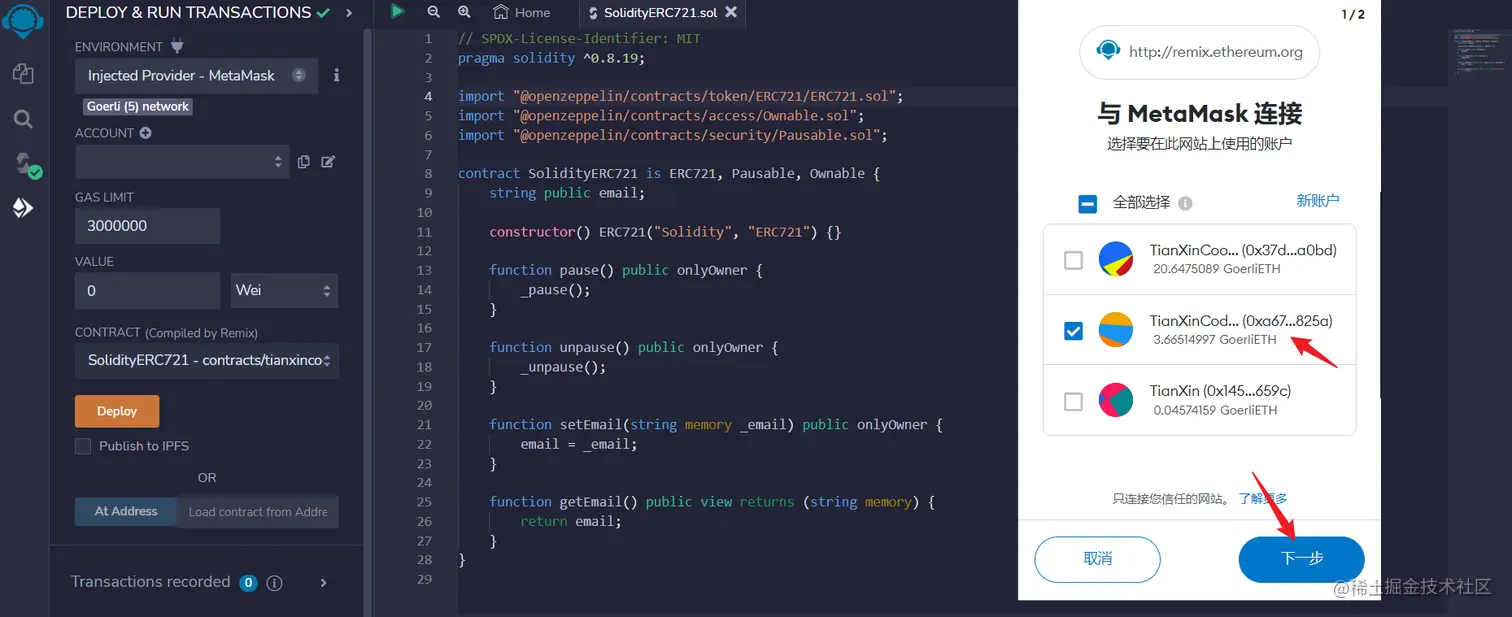Uncheck the 0xa67...825a account checkbox
Screen dimensions: 1512x617
(1073, 331)
